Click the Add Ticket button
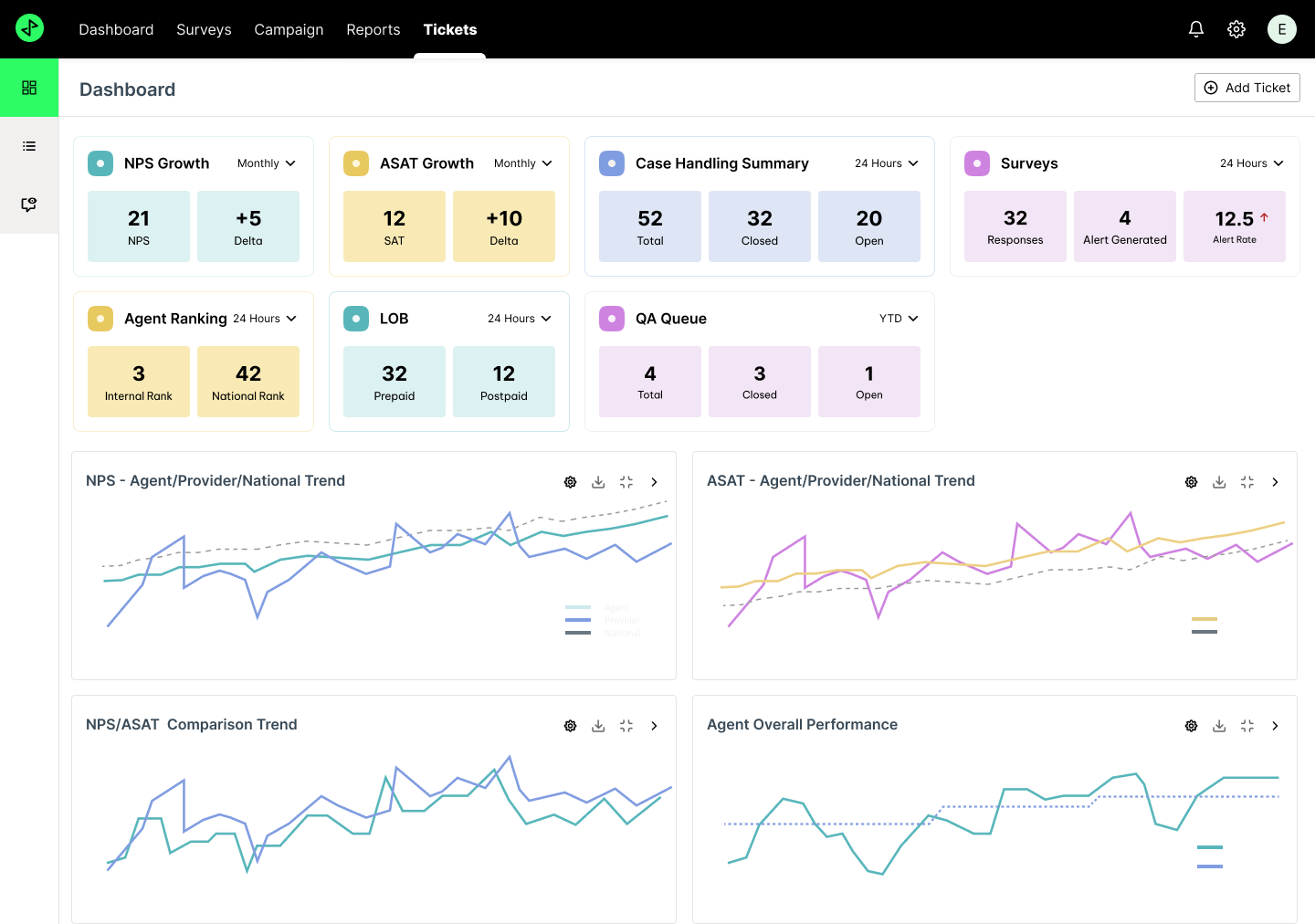This screenshot has width=1315, height=924. pyautogui.click(x=1247, y=88)
